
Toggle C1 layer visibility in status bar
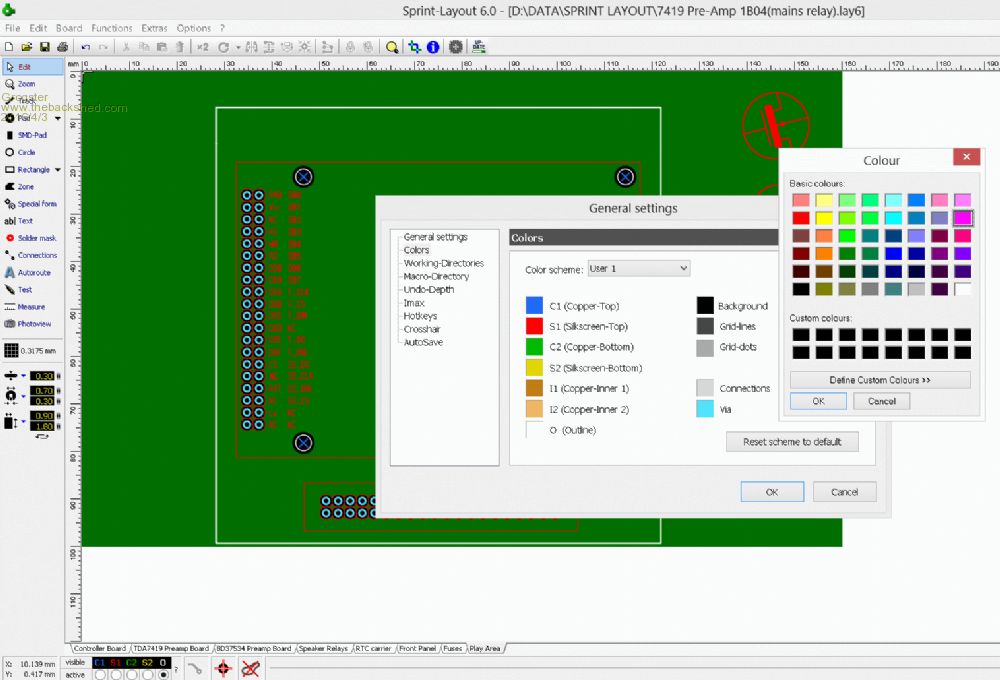click(x=100, y=662)
